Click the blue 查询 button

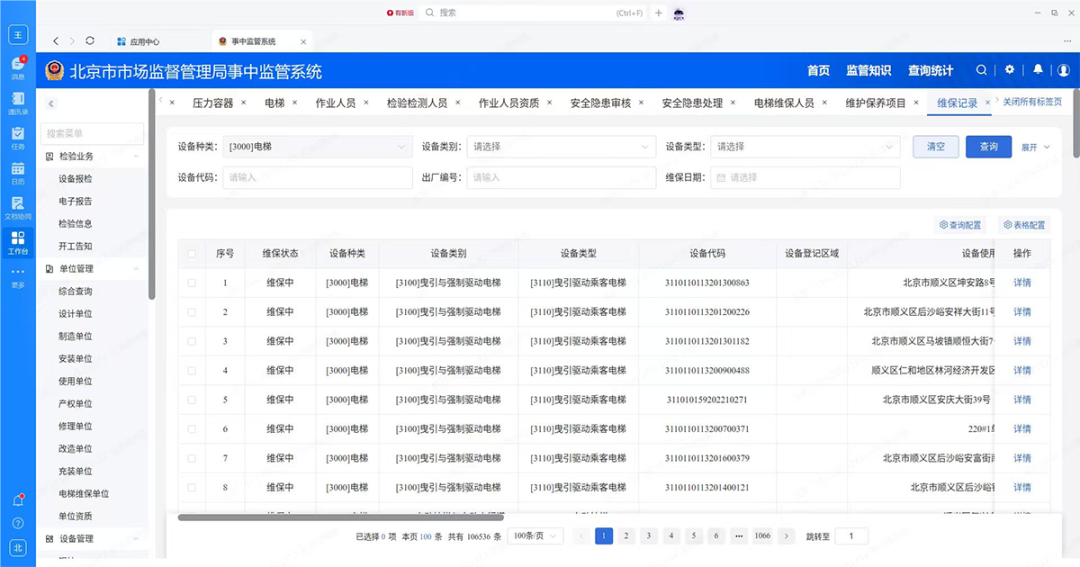pyautogui.click(x=988, y=147)
